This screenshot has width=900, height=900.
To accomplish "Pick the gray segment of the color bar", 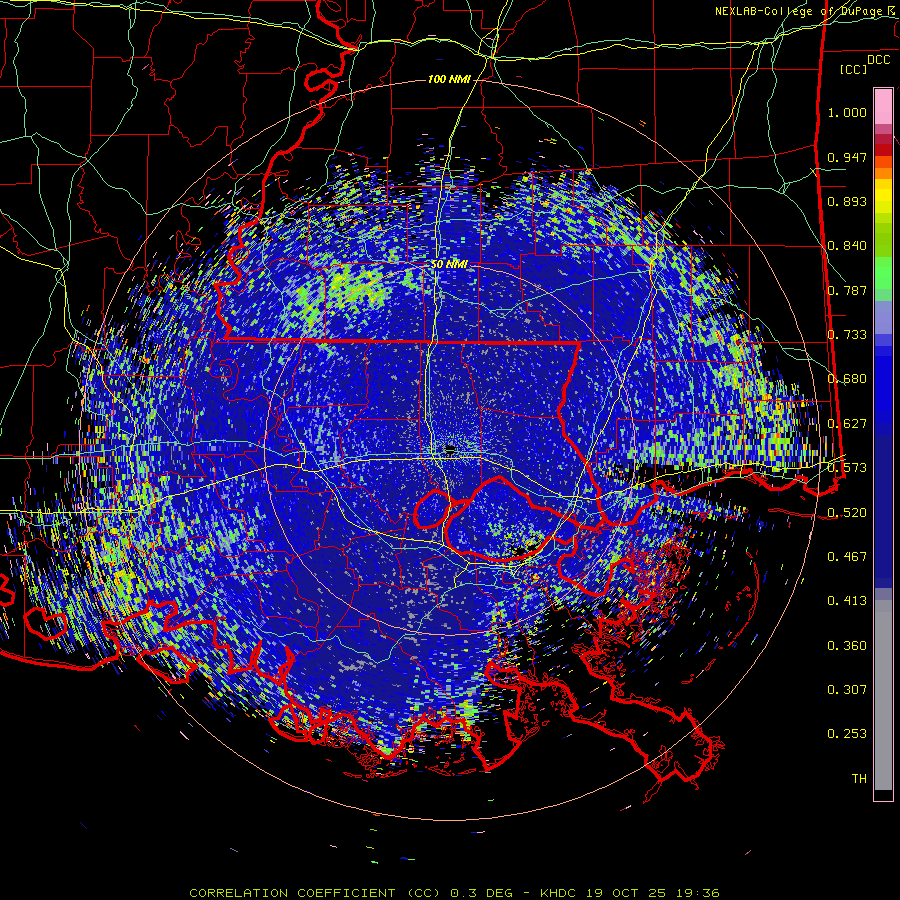I will (x=883, y=695).
